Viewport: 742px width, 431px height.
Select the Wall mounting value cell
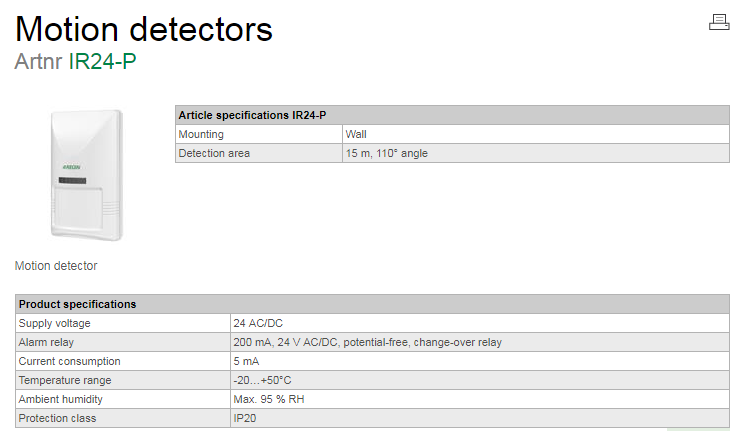point(356,134)
